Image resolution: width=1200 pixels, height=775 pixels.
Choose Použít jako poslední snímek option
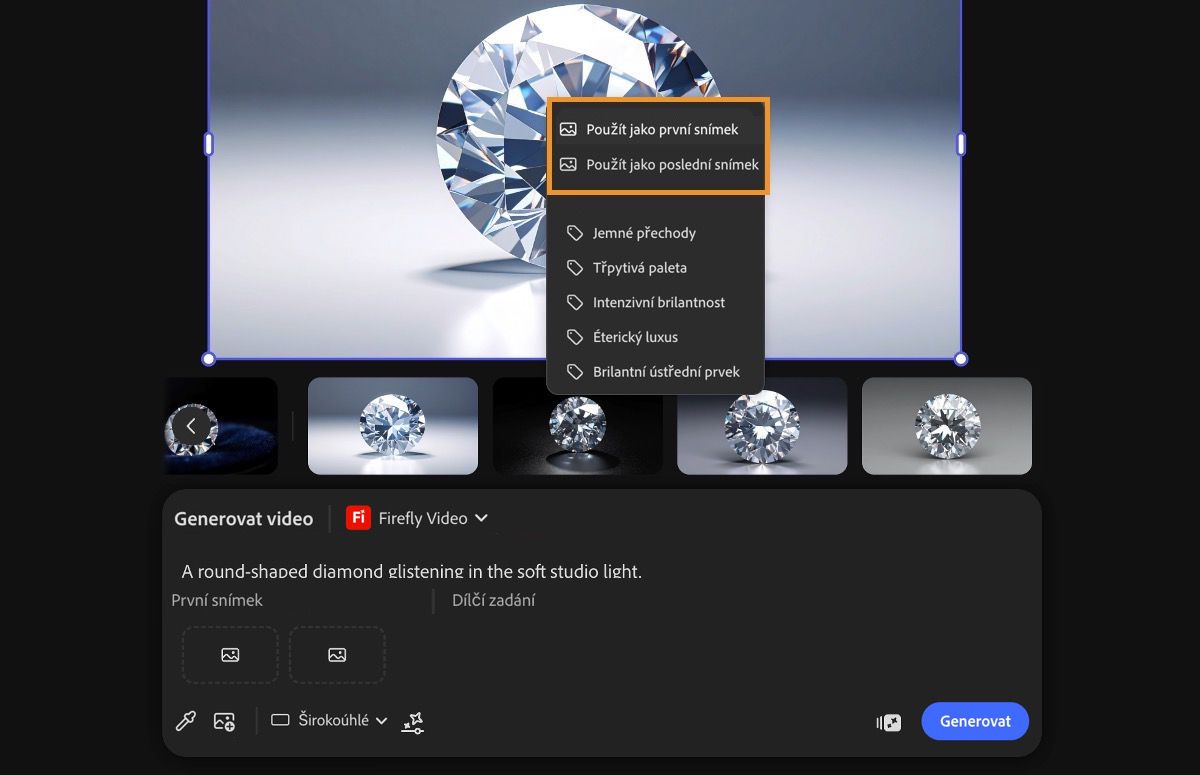[670, 164]
